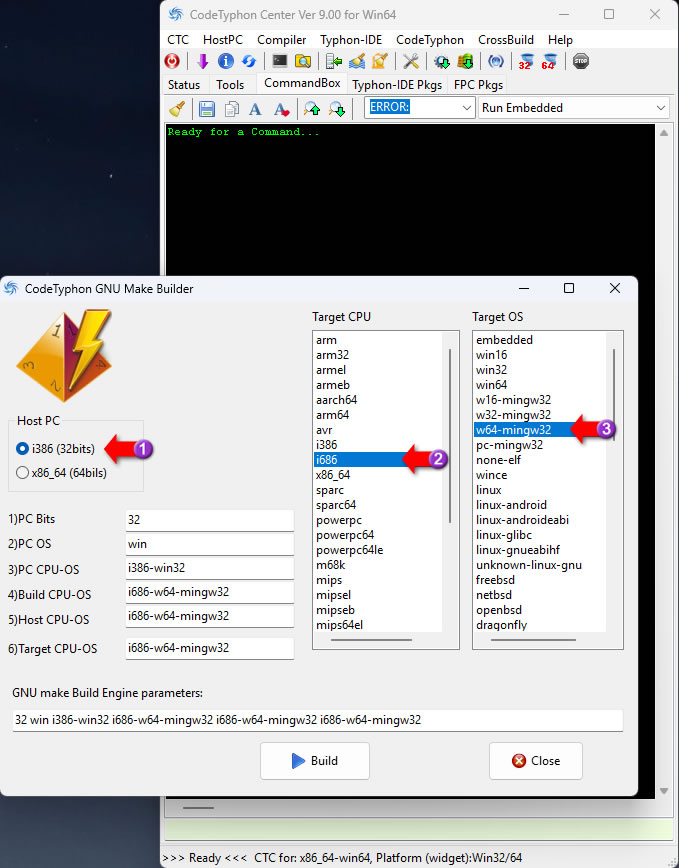The image size is (679, 868).
Task: Click the broom clear icon
Action: pos(177,109)
